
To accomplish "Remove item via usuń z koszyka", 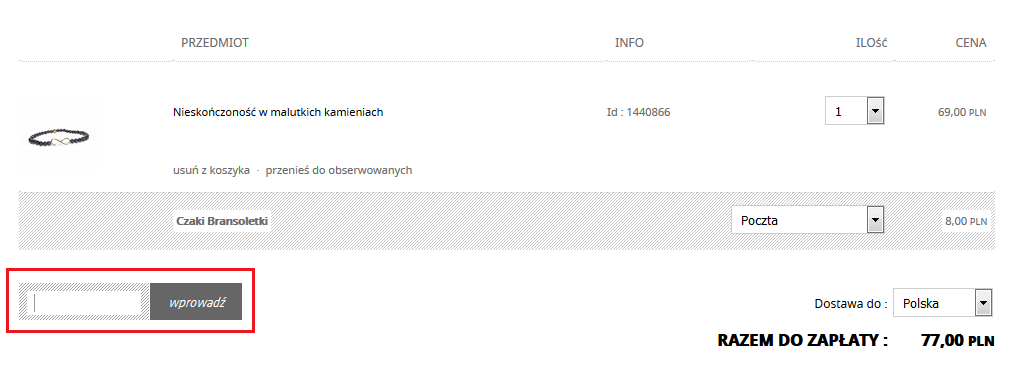I will point(211,170).
